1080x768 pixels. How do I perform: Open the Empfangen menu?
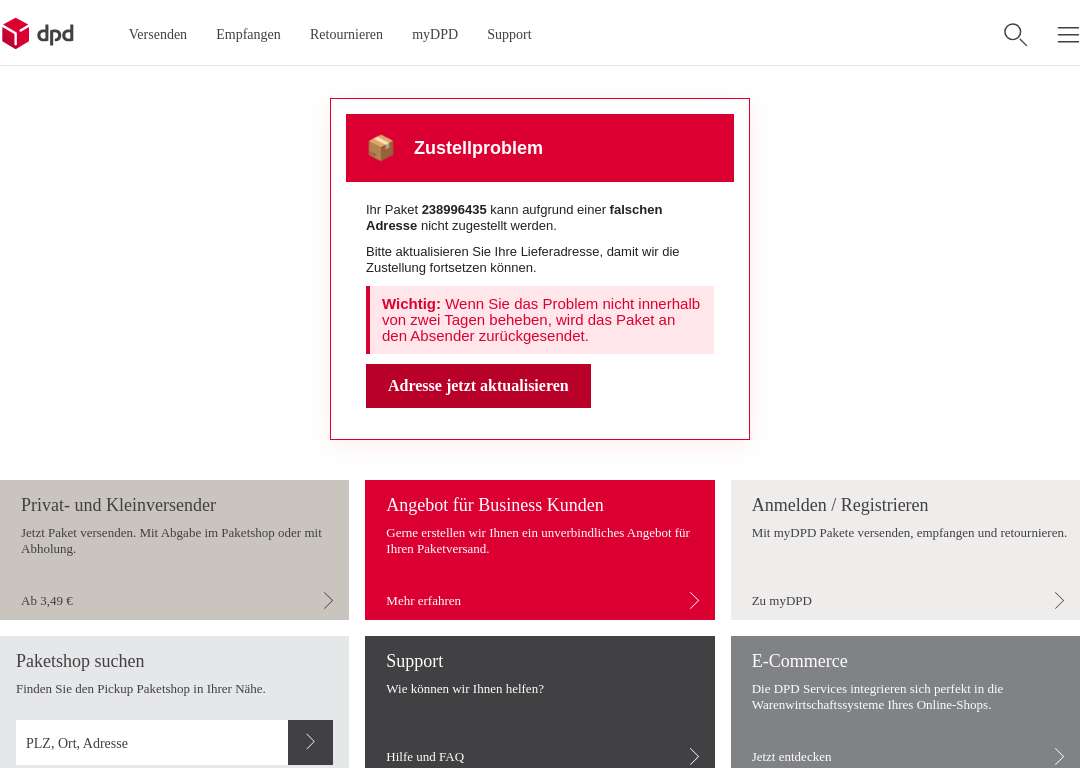tap(248, 34)
